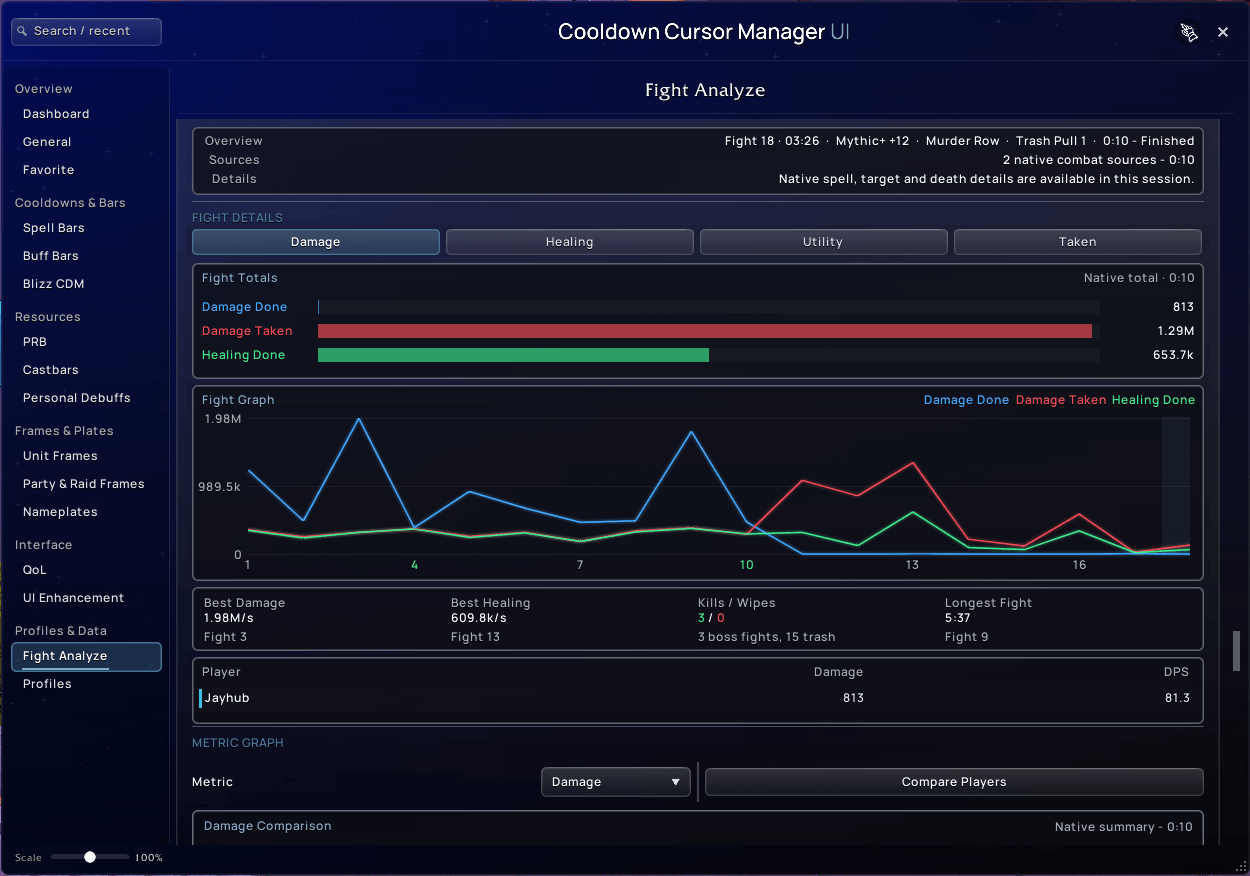Open the Favorite sidebar entry
The width and height of the screenshot is (1250, 876).
coord(48,170)
